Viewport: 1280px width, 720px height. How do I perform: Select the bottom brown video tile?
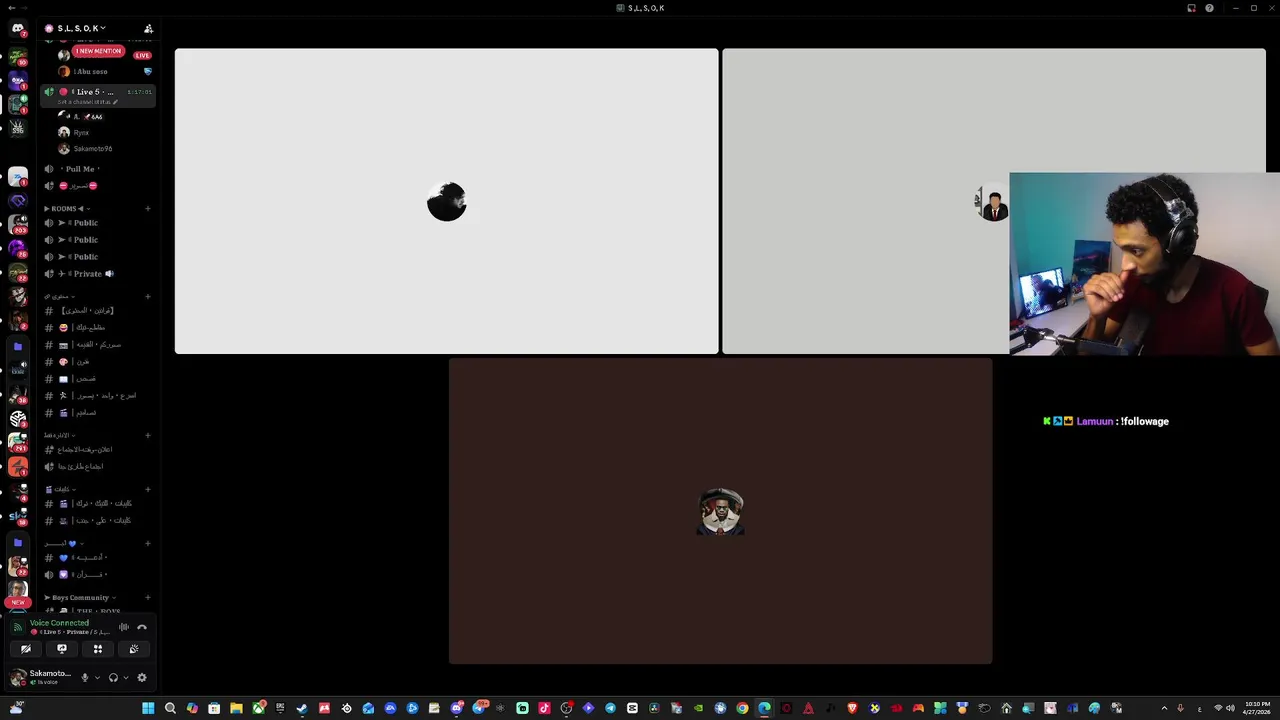(720, 511)
